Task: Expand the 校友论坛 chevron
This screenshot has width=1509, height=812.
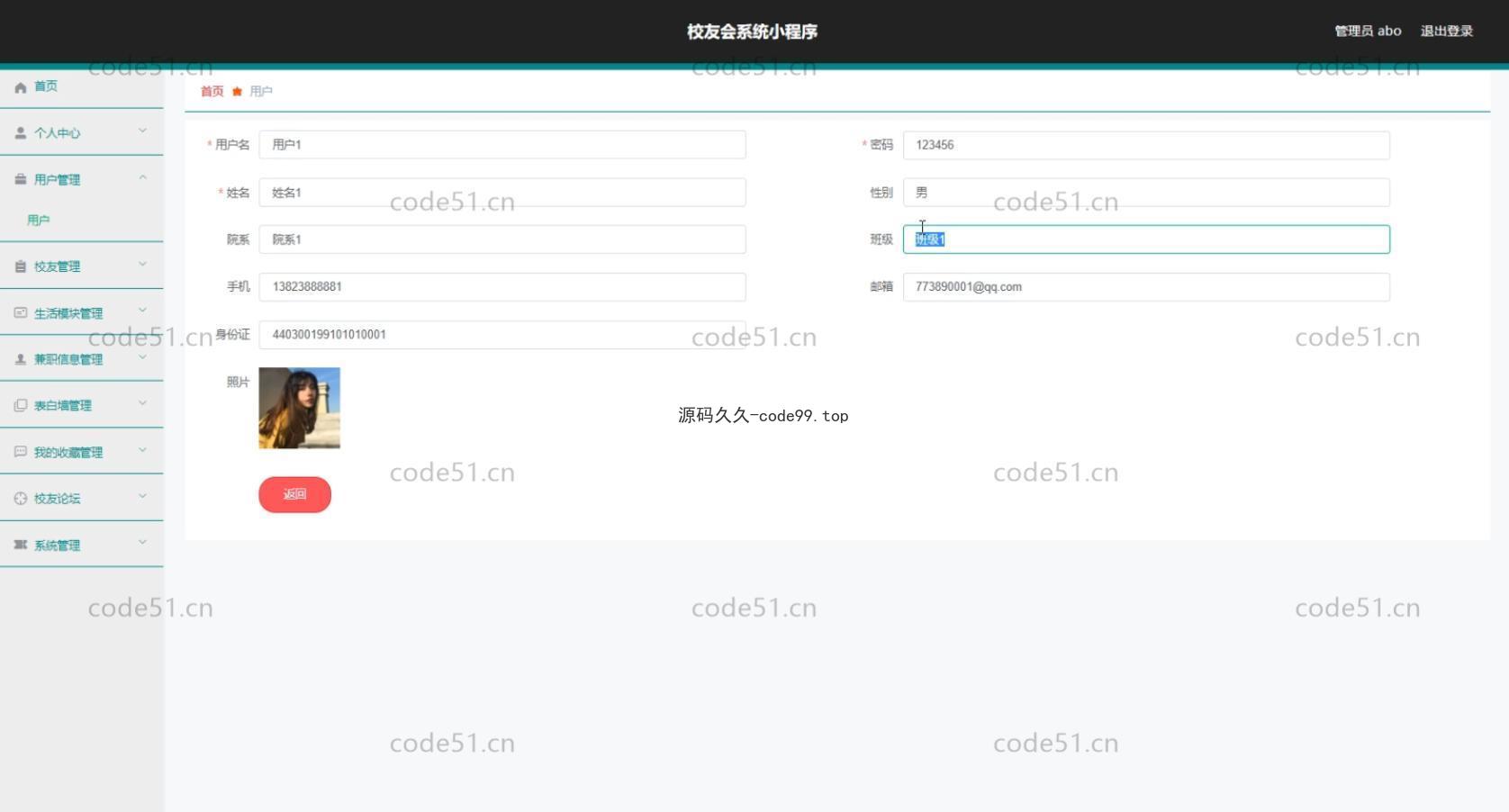Action: pyautogui.click(x=142, y=497)
